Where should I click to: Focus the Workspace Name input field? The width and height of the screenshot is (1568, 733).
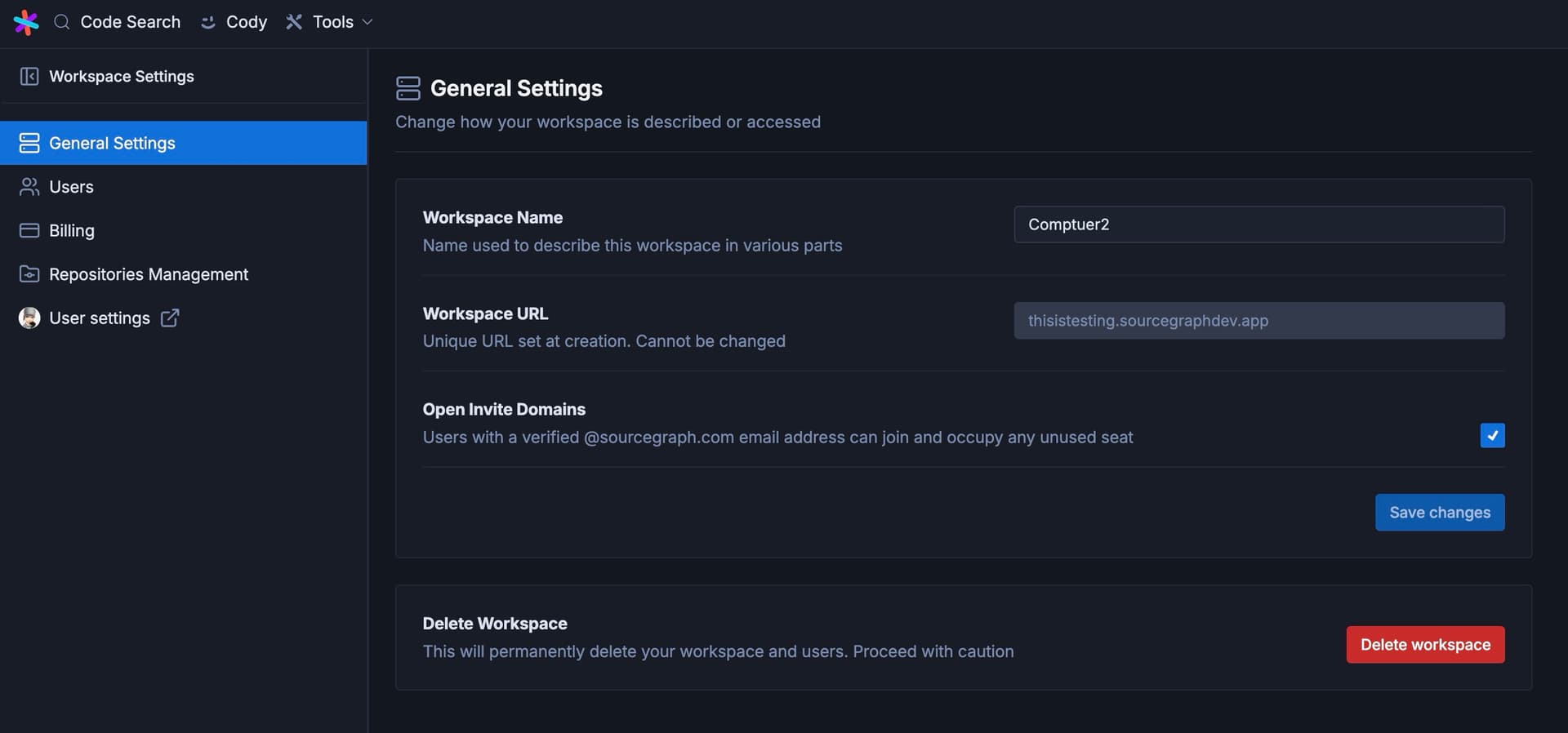[1259, 224]
